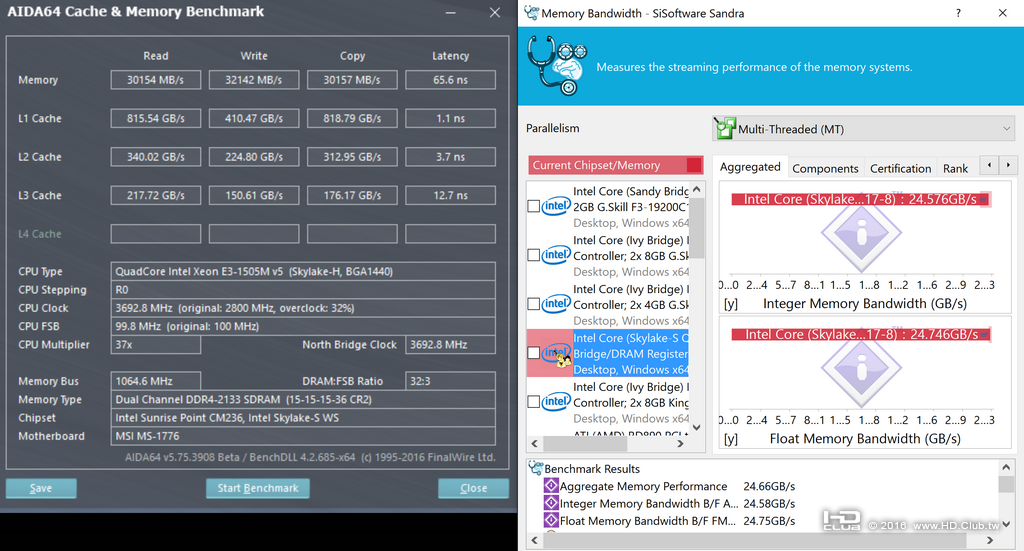Click the Float Memory Bandwidth result icon
Screen dimensions: 1024x551
(551, 520)
